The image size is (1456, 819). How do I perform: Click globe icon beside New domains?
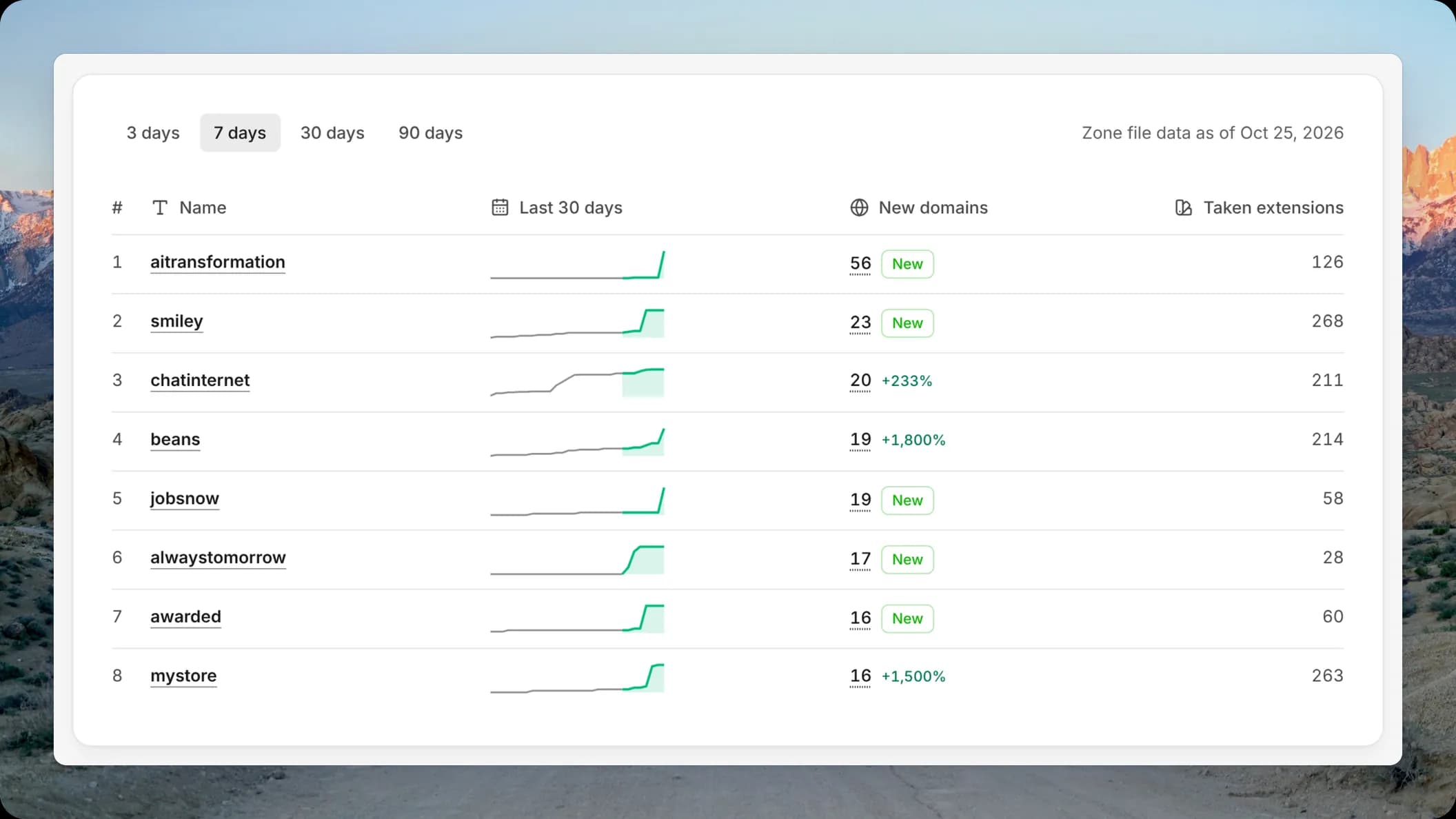pyautogui.click(x=859, y=208)
